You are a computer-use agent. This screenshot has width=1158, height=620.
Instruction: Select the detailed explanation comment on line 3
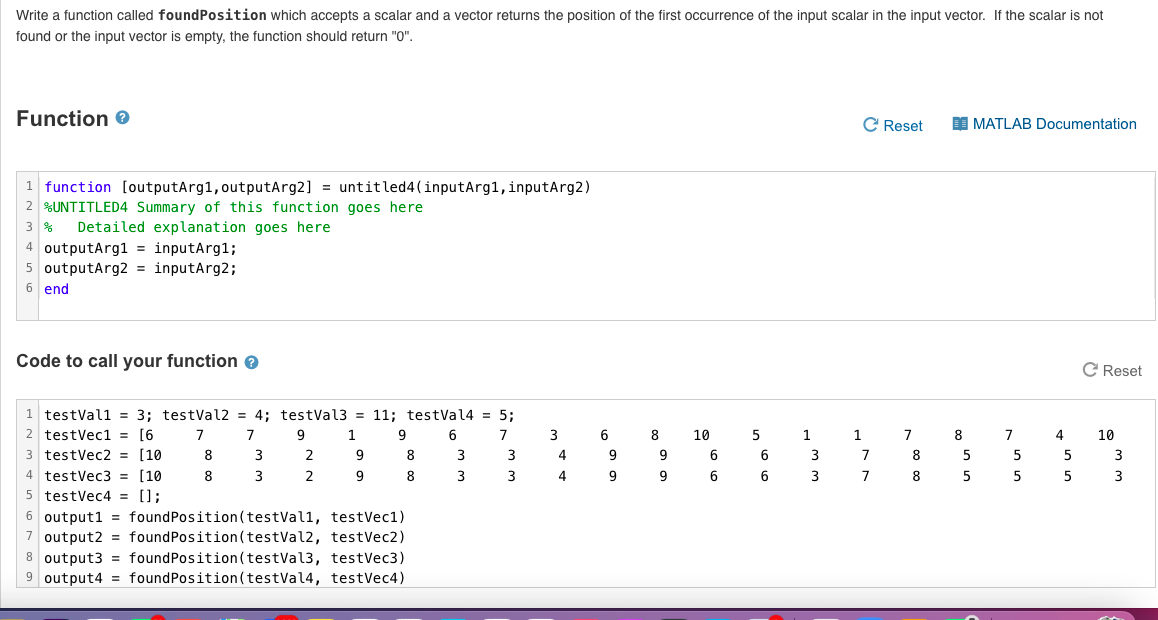pos(188,227)
